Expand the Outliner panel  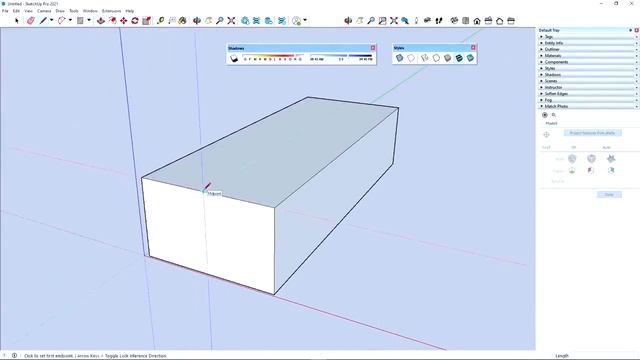[x=588, y=49]
